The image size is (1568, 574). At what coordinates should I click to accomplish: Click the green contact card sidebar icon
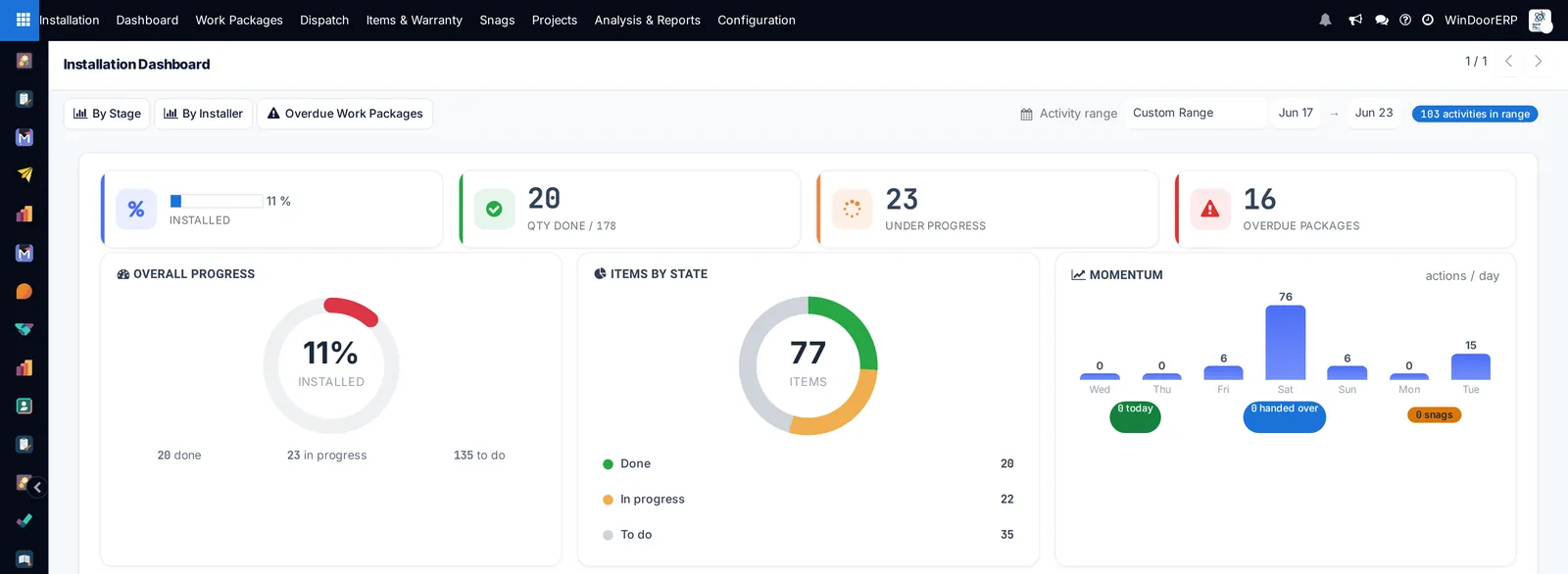click(x=24, y=406)
